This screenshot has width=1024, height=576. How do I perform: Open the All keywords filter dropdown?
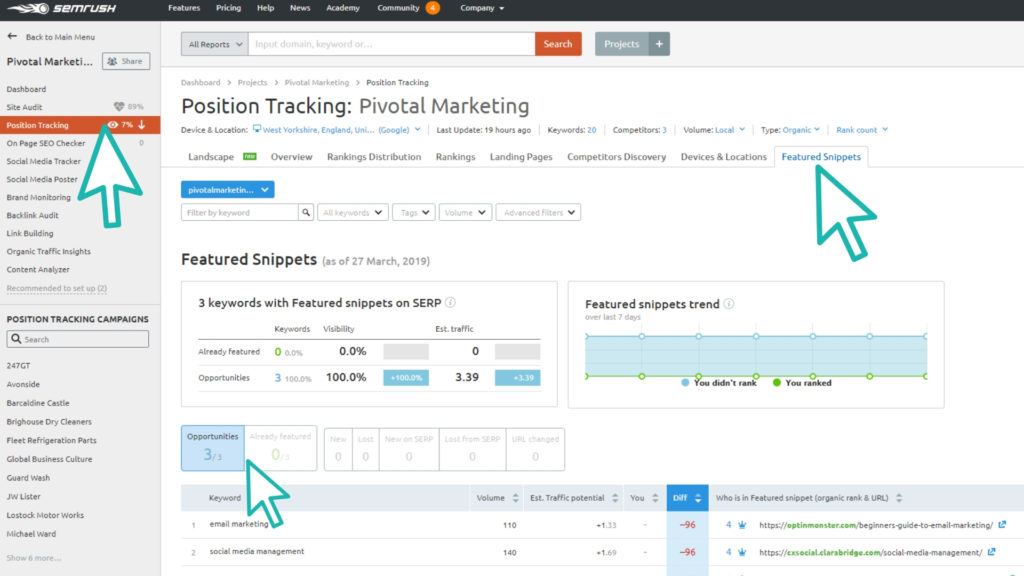click(x=353, y=212)
